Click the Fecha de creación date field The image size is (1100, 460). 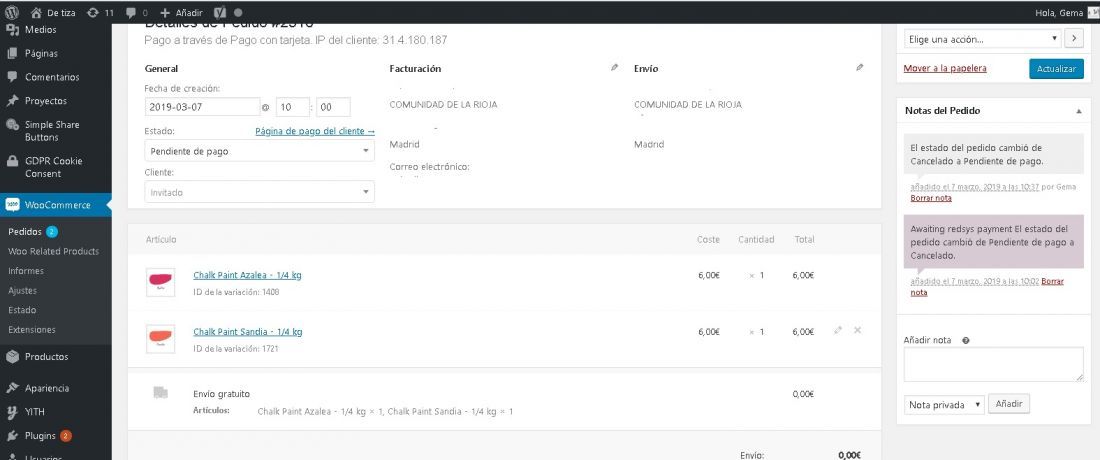(x=202, y=107)
